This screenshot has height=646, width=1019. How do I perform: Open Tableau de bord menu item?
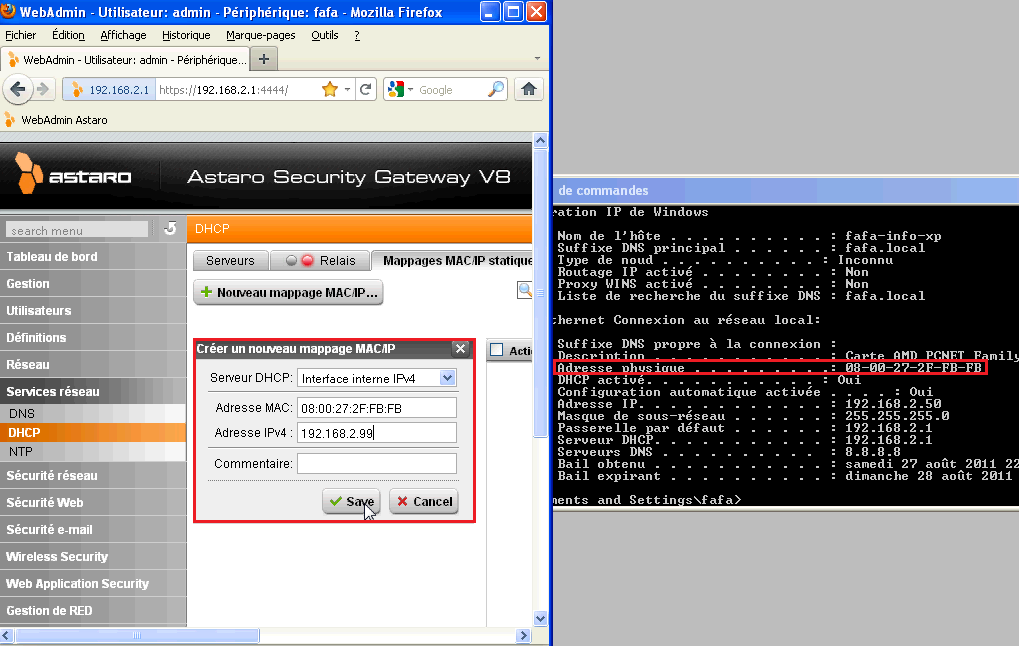pyautogui.click(x=93, y=257)
